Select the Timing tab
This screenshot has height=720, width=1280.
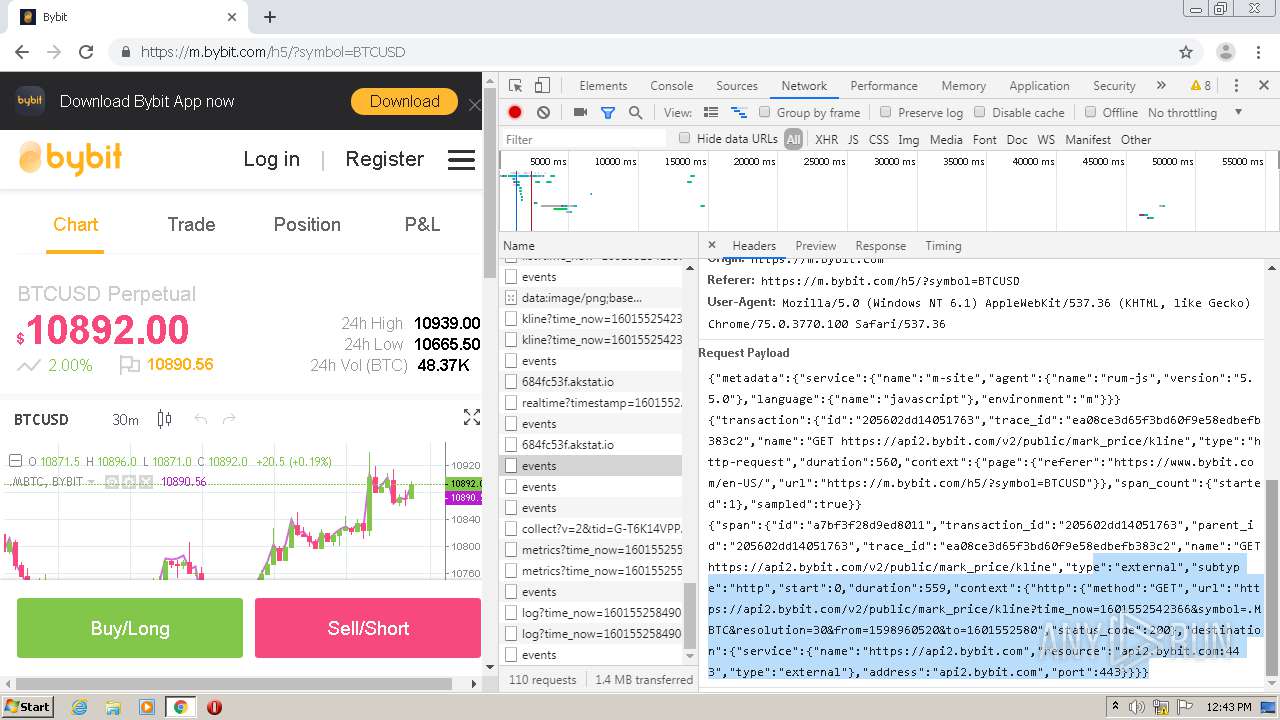point(943,246)
